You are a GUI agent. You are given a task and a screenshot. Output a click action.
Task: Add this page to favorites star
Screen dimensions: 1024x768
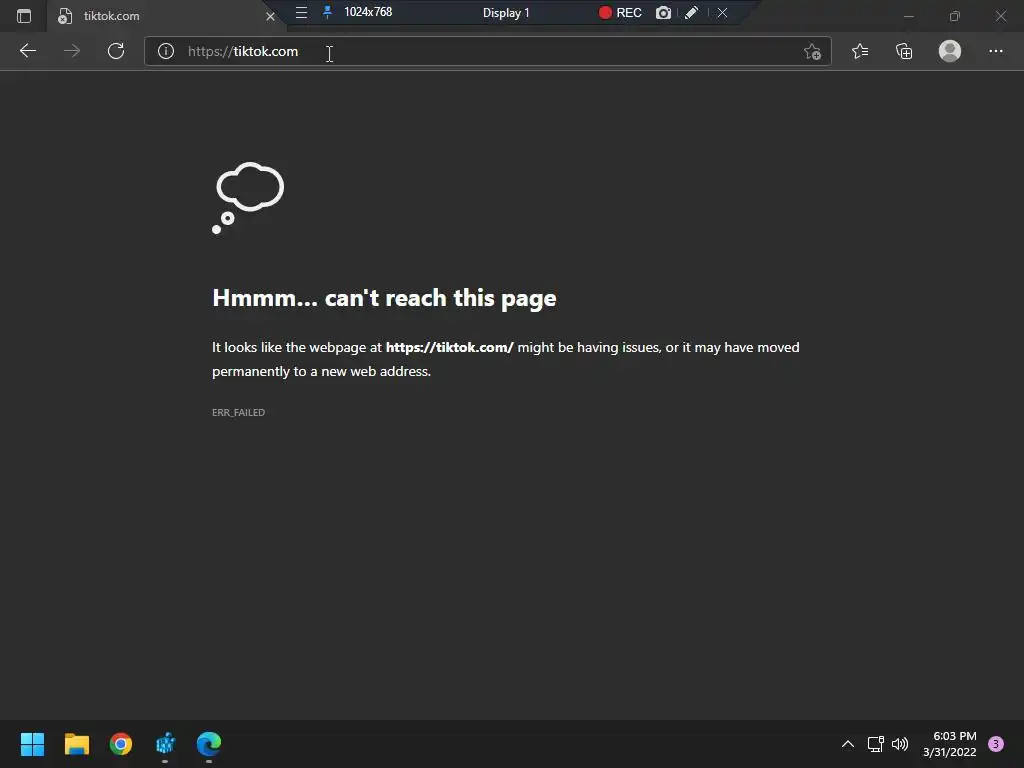[x=812, y=51]
